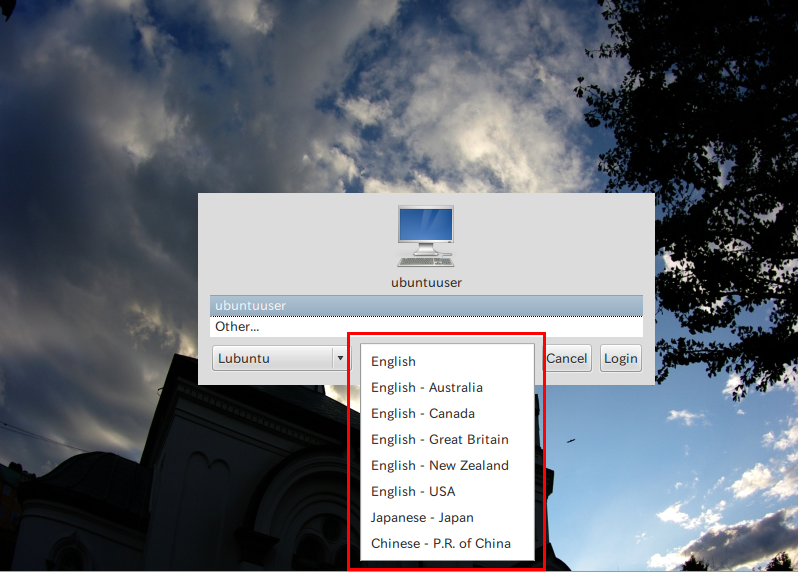Select English - Australia language
Screen dimensions: 798x572
[447, 387]
